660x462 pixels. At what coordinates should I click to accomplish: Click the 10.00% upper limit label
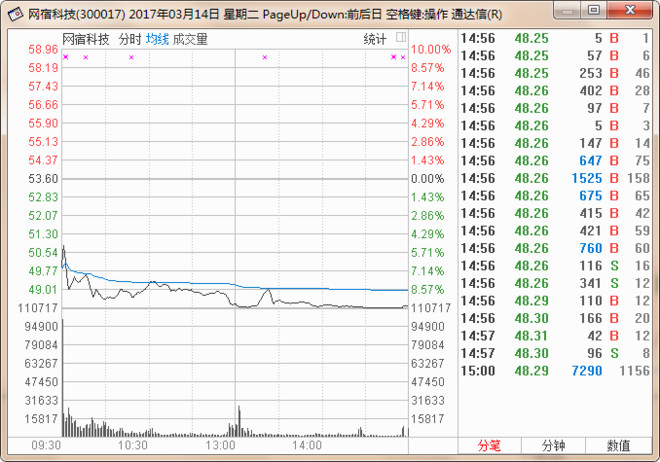pyautogui.click(x=431, y=50)
